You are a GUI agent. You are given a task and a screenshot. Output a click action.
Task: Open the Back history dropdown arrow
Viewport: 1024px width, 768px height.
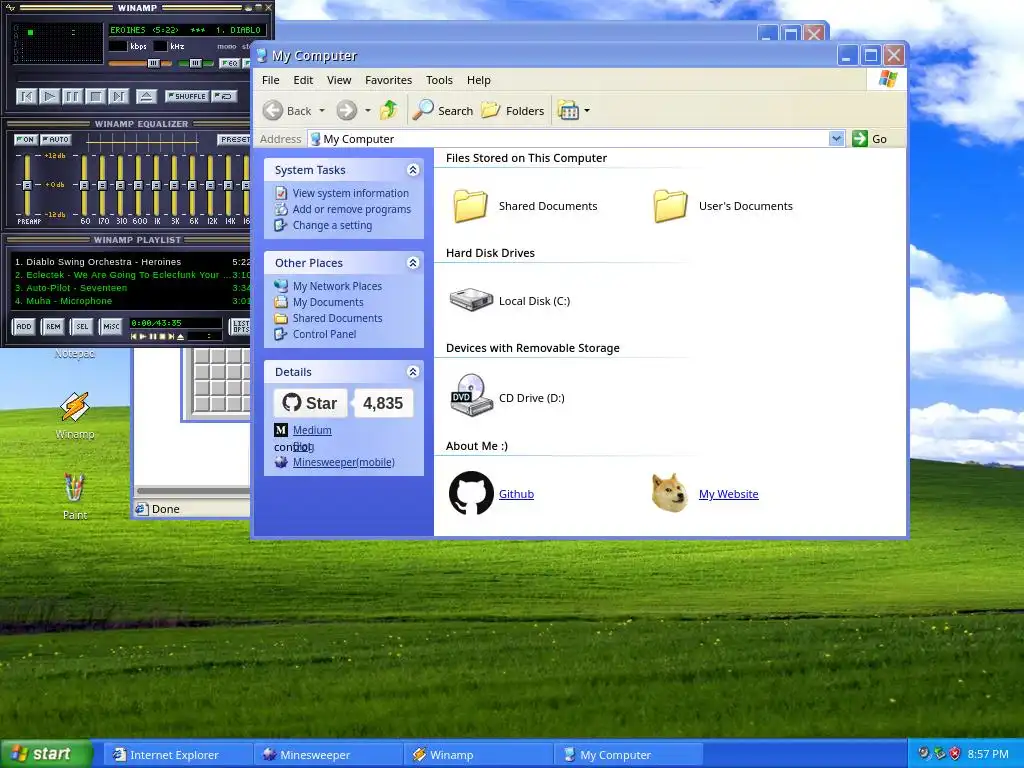322,111
